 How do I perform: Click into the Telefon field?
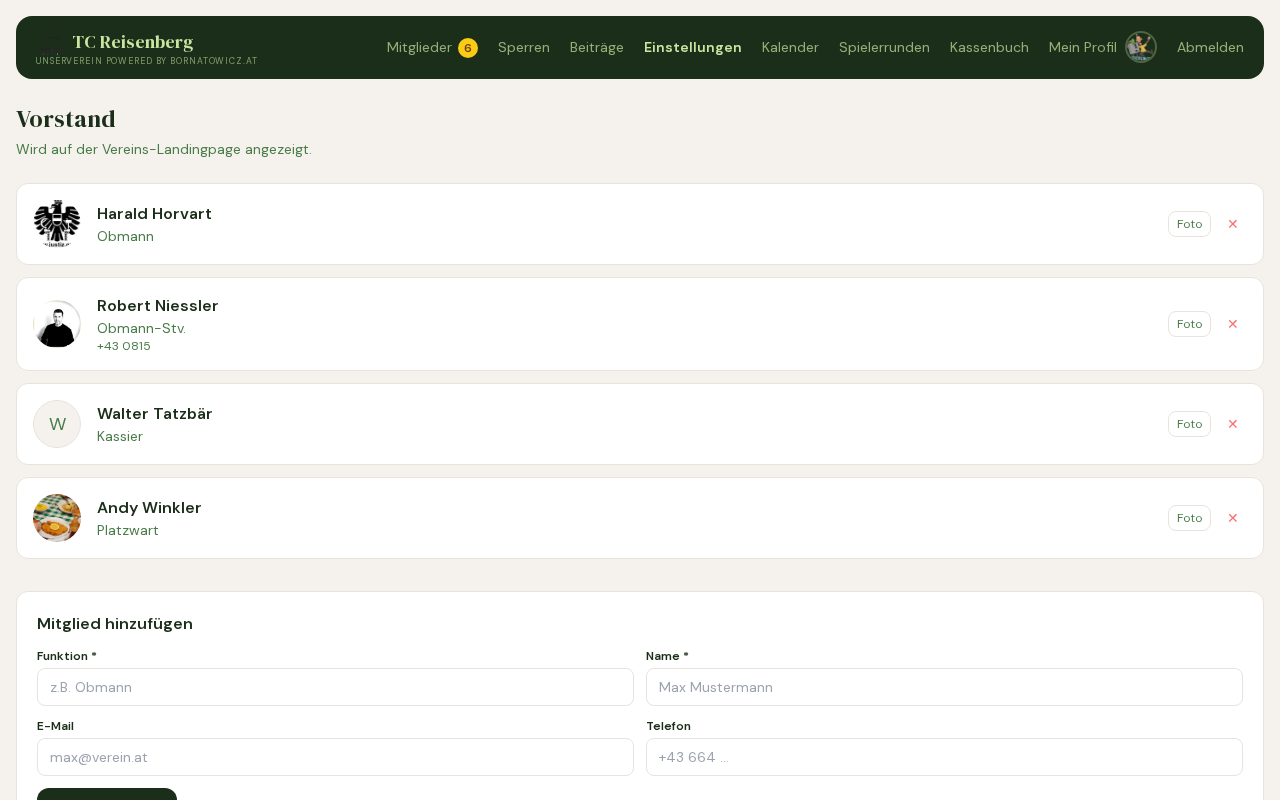pos(944,757)
